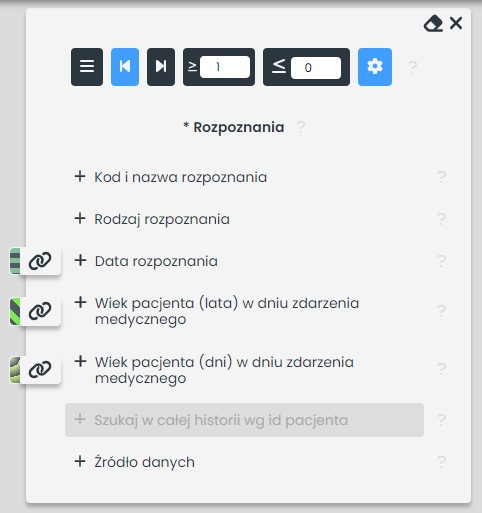Viewport: 482px width, 513px height.
Task: Expand Wiek pacjenta (dni) w dniu zdarzenia
Action: pyautogui.click(x=214, y=370)
